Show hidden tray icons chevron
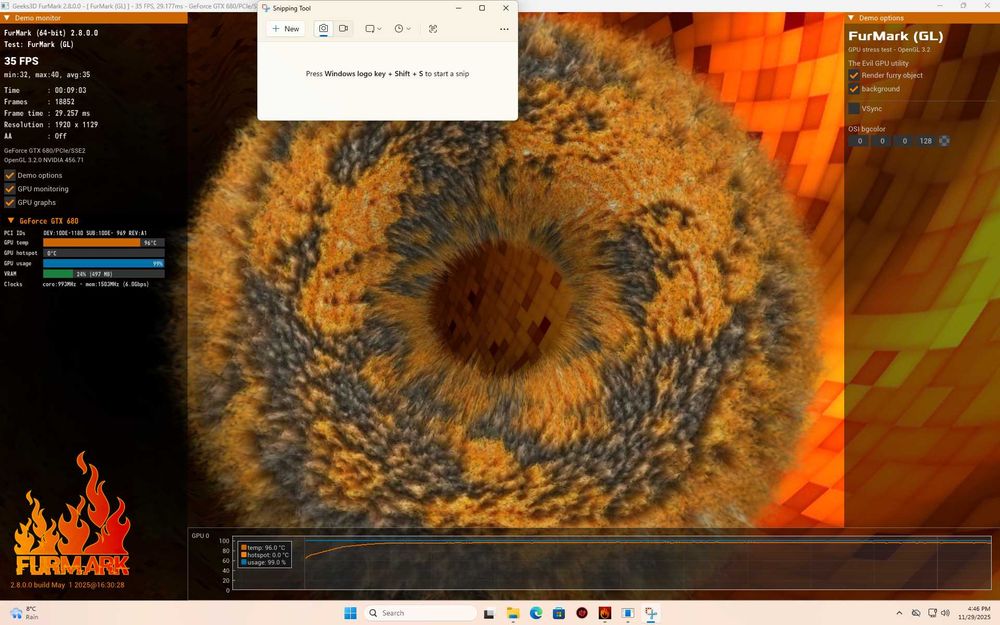Viewport: 1000px width, 625px height. coord(899,613)
